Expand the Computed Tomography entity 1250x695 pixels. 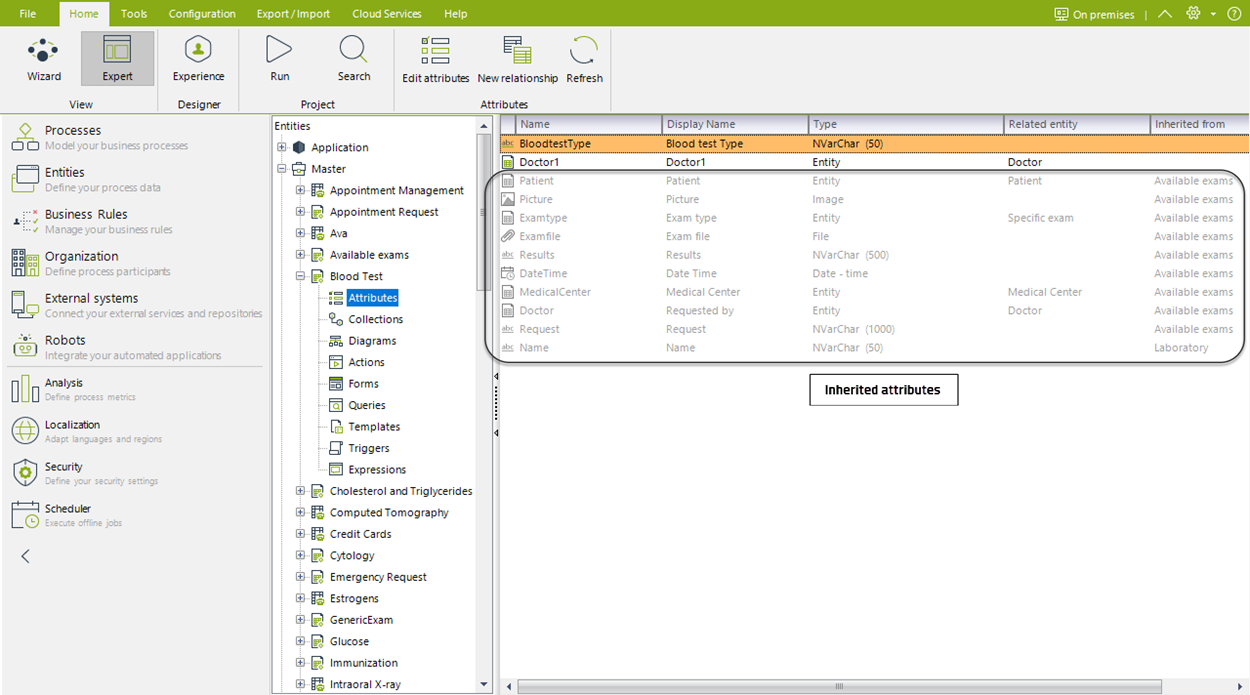300,513
